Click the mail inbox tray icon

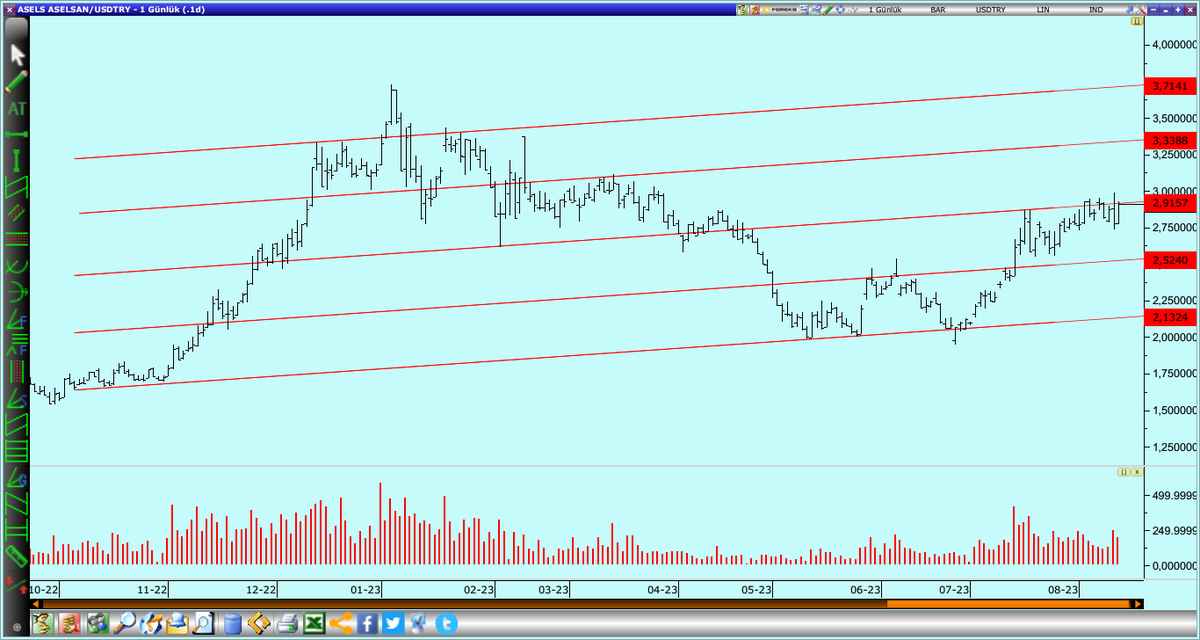click(x=177, y=624)
